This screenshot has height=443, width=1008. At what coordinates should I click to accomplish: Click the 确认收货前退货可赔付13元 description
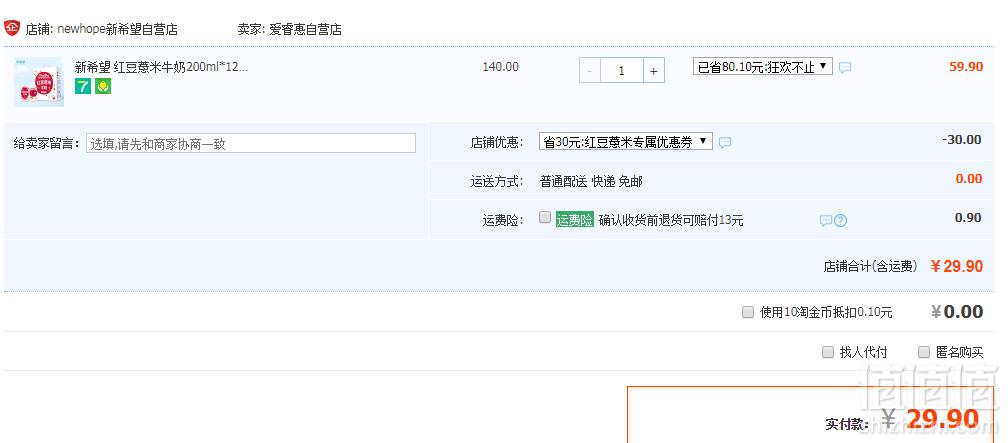click(671, 221)
